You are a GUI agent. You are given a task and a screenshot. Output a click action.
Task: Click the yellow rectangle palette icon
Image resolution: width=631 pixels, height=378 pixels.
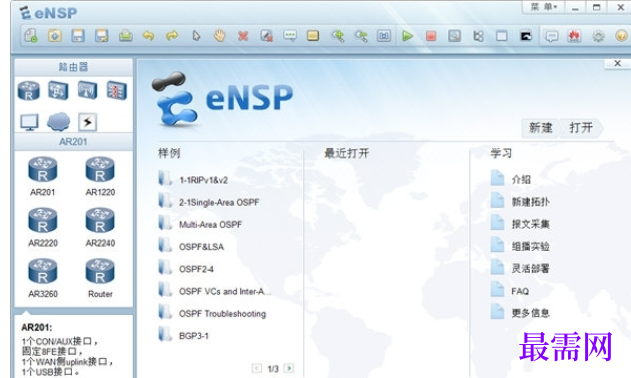tap(313, 36)
